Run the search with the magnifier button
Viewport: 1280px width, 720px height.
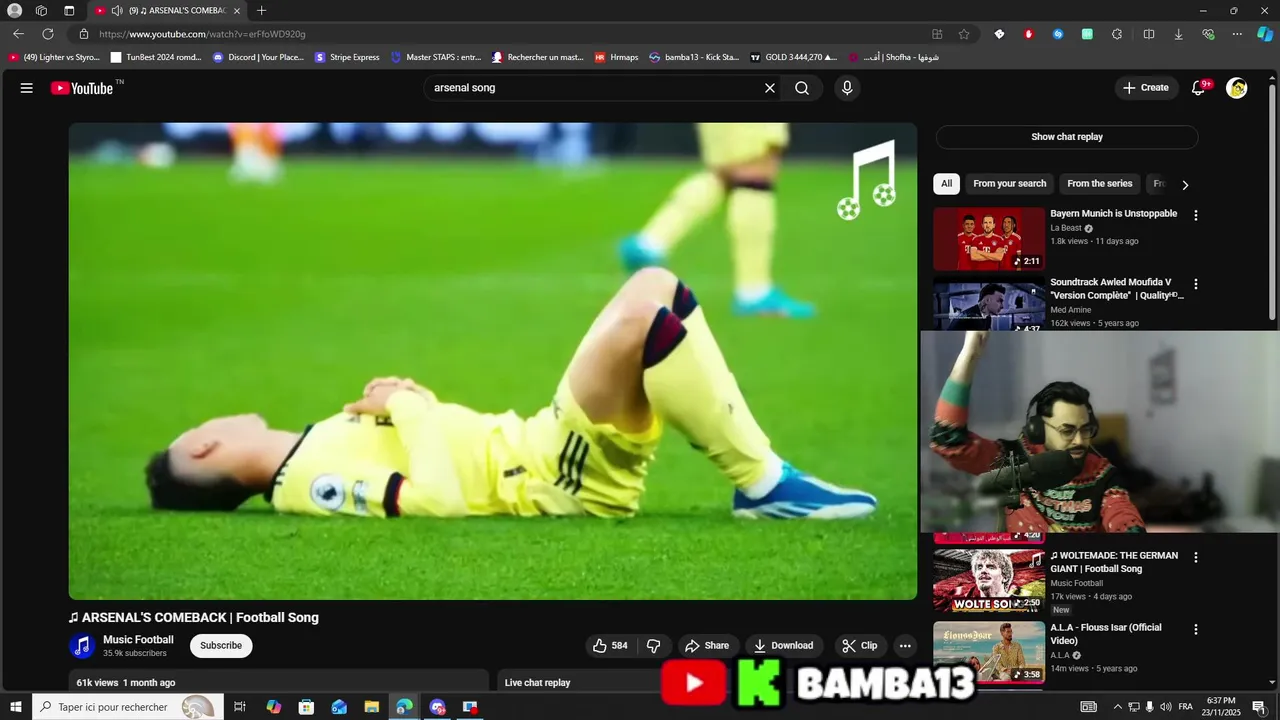click(x=802, y=88)
